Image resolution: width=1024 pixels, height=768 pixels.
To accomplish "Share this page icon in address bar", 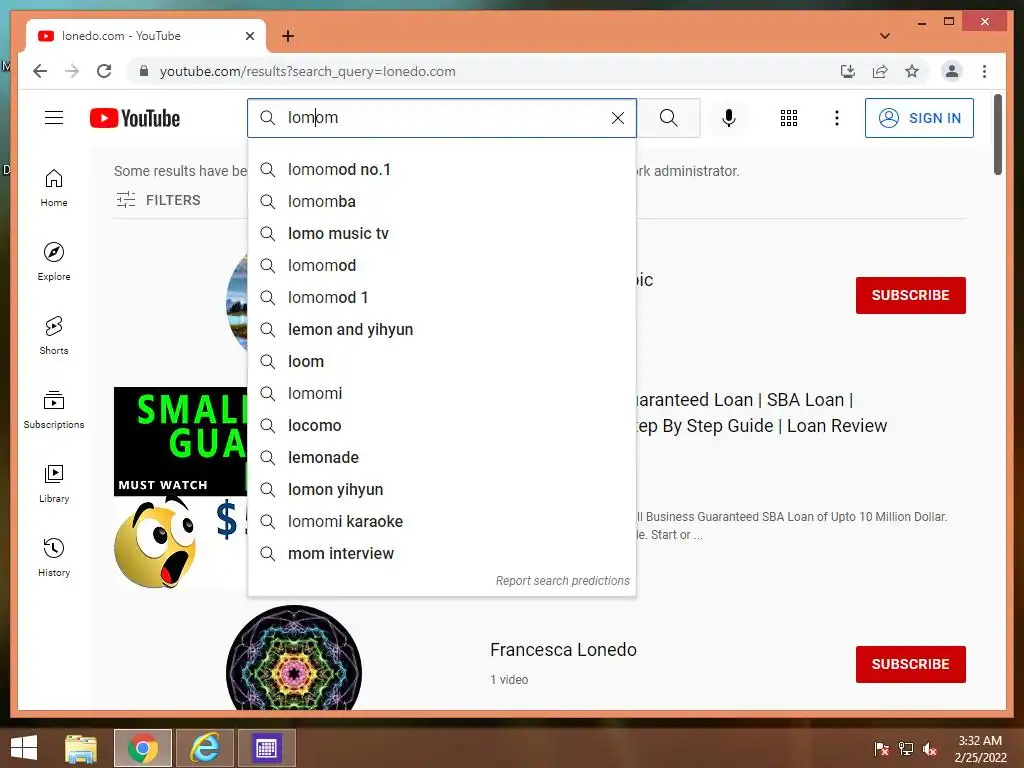I will click(880, 71).
